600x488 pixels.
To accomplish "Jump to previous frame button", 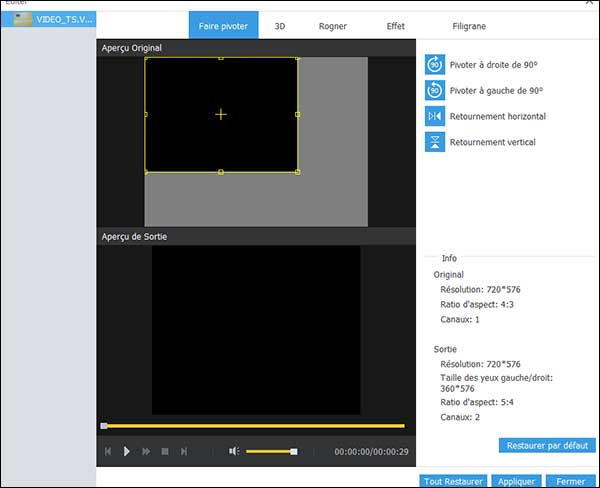I will pos(108,452).
